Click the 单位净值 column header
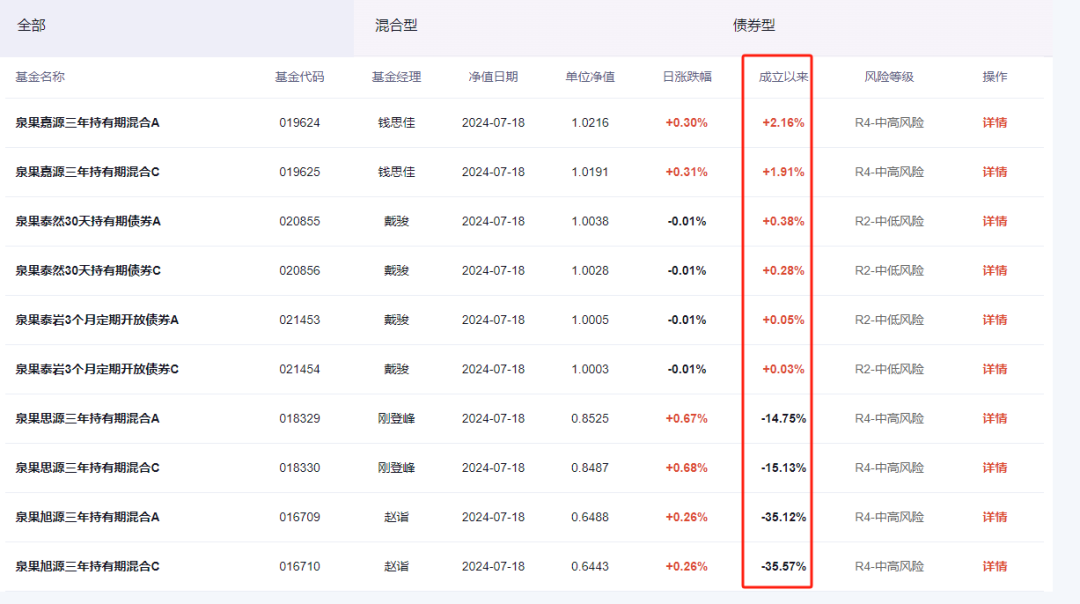1080x604 pixels. pyautogui.click(x=590, y=76)
